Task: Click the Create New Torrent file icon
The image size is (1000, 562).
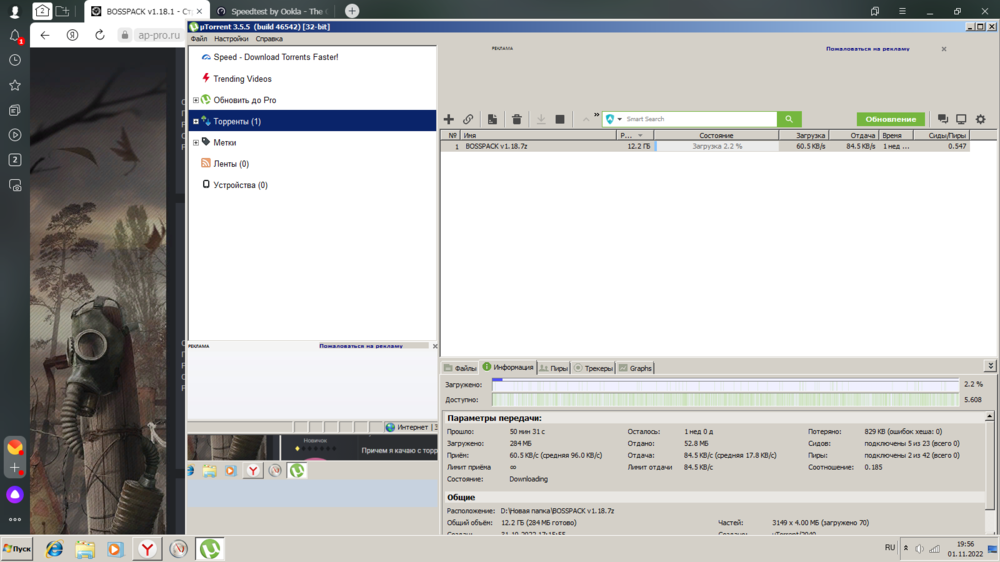Action: [492, 119]
